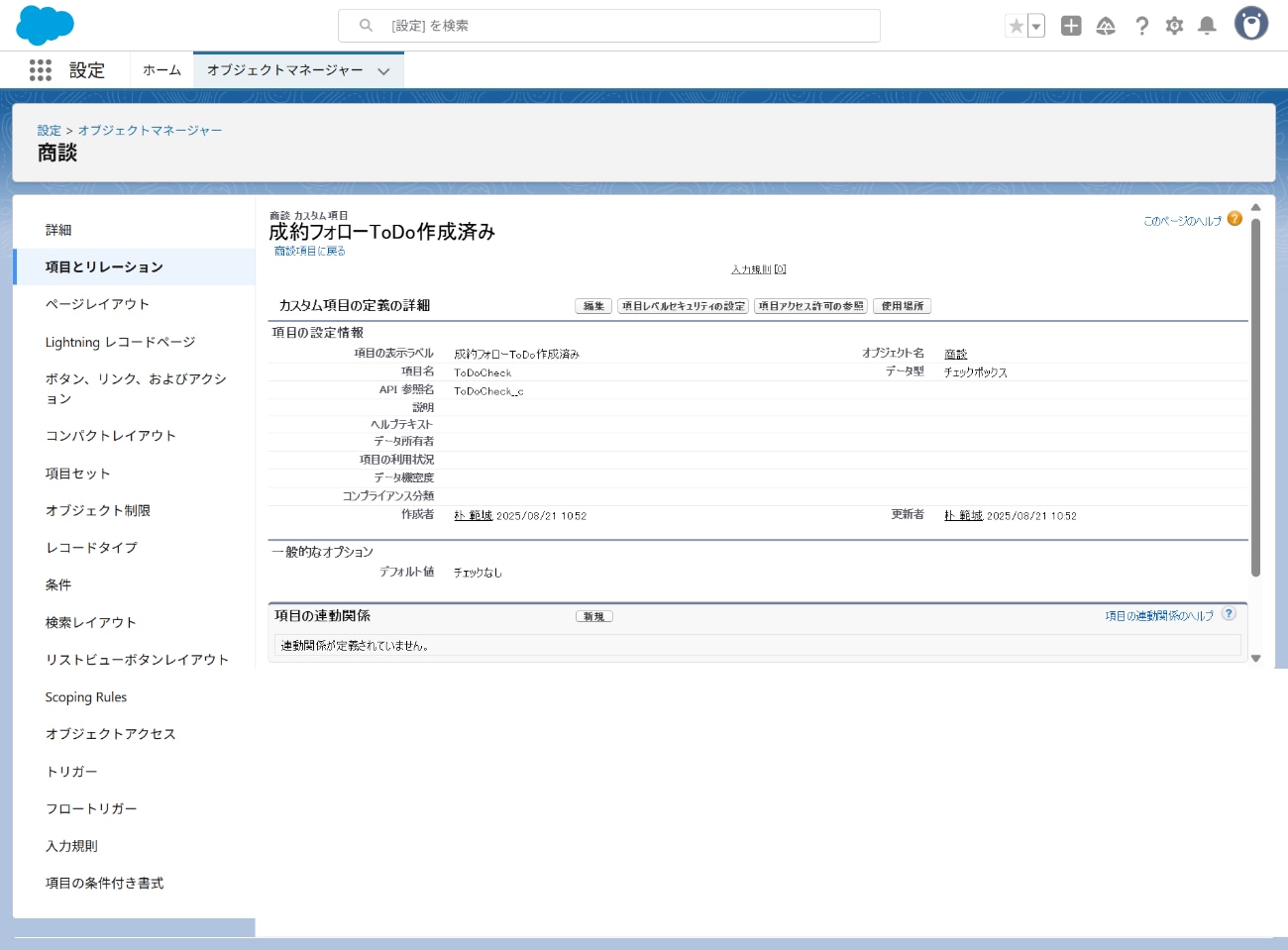
Task: Click the 入力規則 [0] link
Action: coord(755,268)
